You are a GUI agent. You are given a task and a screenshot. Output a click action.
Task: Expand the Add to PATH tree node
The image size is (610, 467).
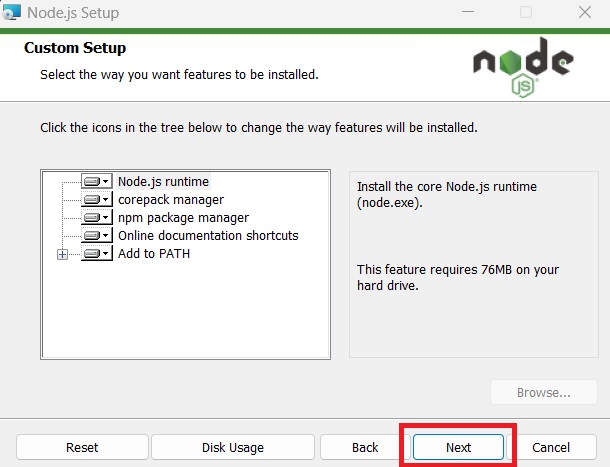click(62, 254)
